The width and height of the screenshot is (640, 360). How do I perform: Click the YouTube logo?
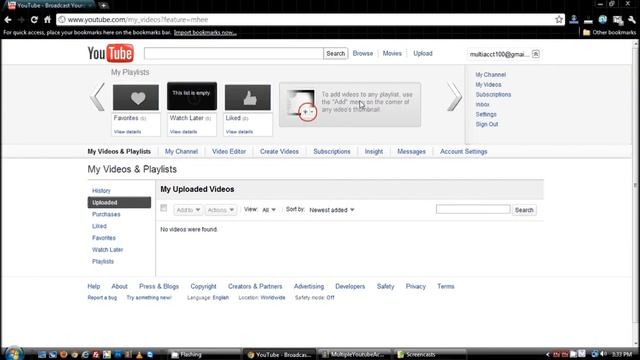pyautogui.click(x=111, y=53)
